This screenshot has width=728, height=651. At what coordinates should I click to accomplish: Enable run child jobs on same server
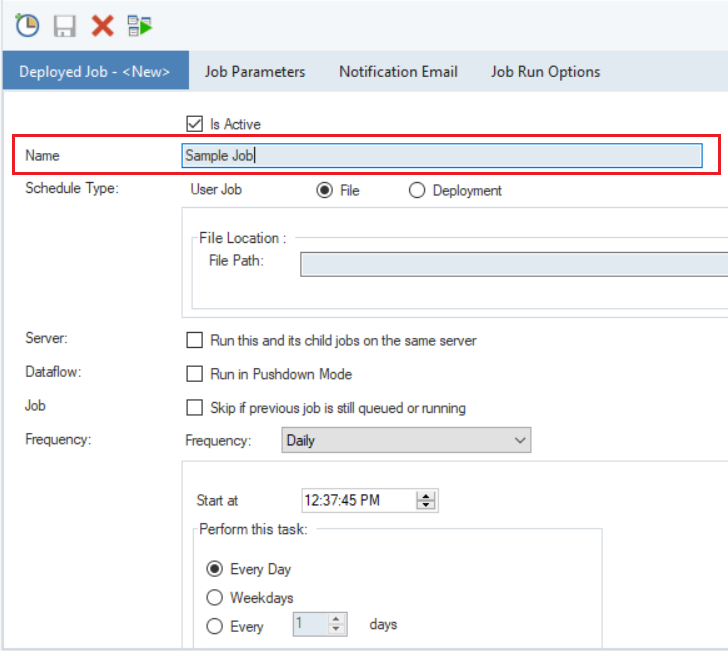click(195, 340)
